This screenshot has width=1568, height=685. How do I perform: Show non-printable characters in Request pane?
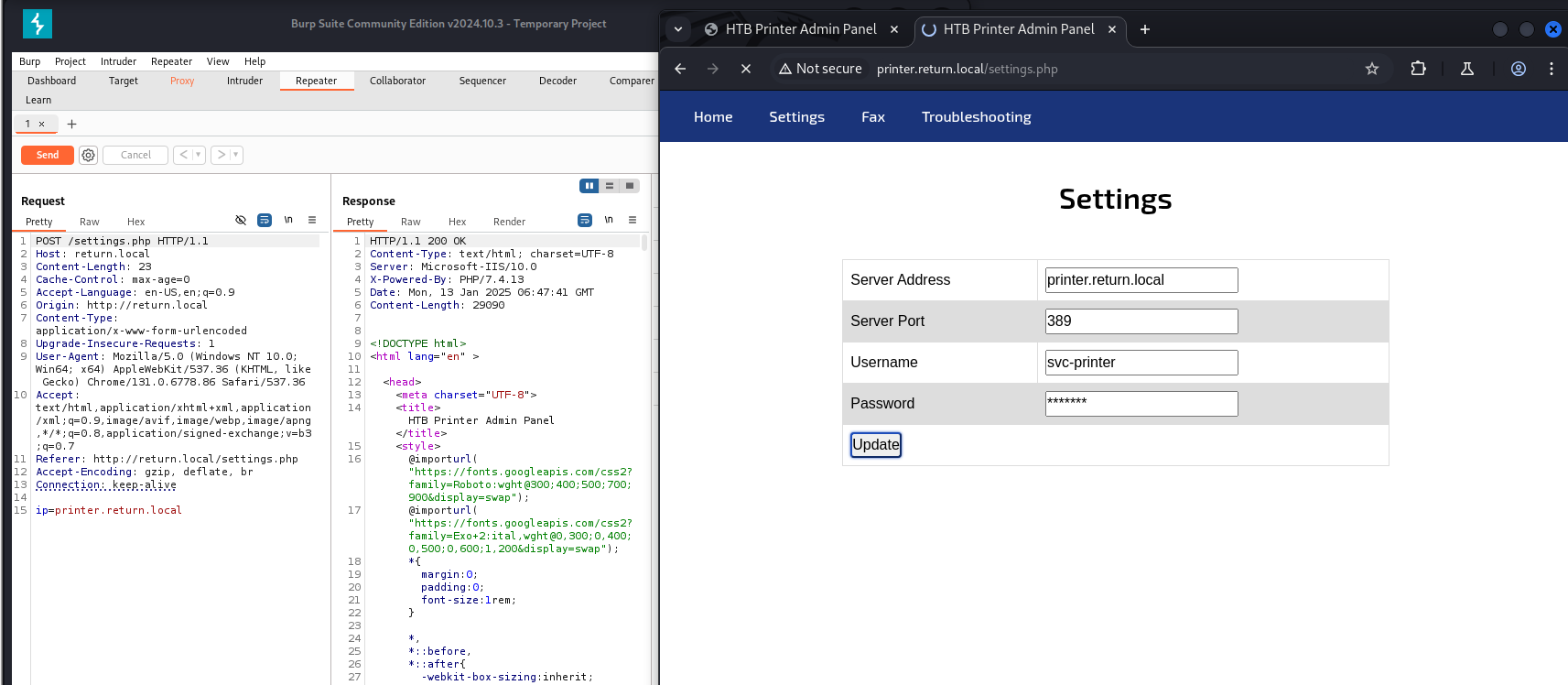pos(288,220)
